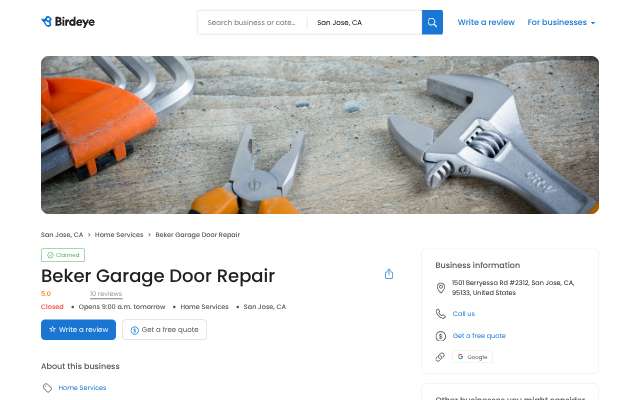
Task: Click the Get a free quote button
Action: (164, 329)
